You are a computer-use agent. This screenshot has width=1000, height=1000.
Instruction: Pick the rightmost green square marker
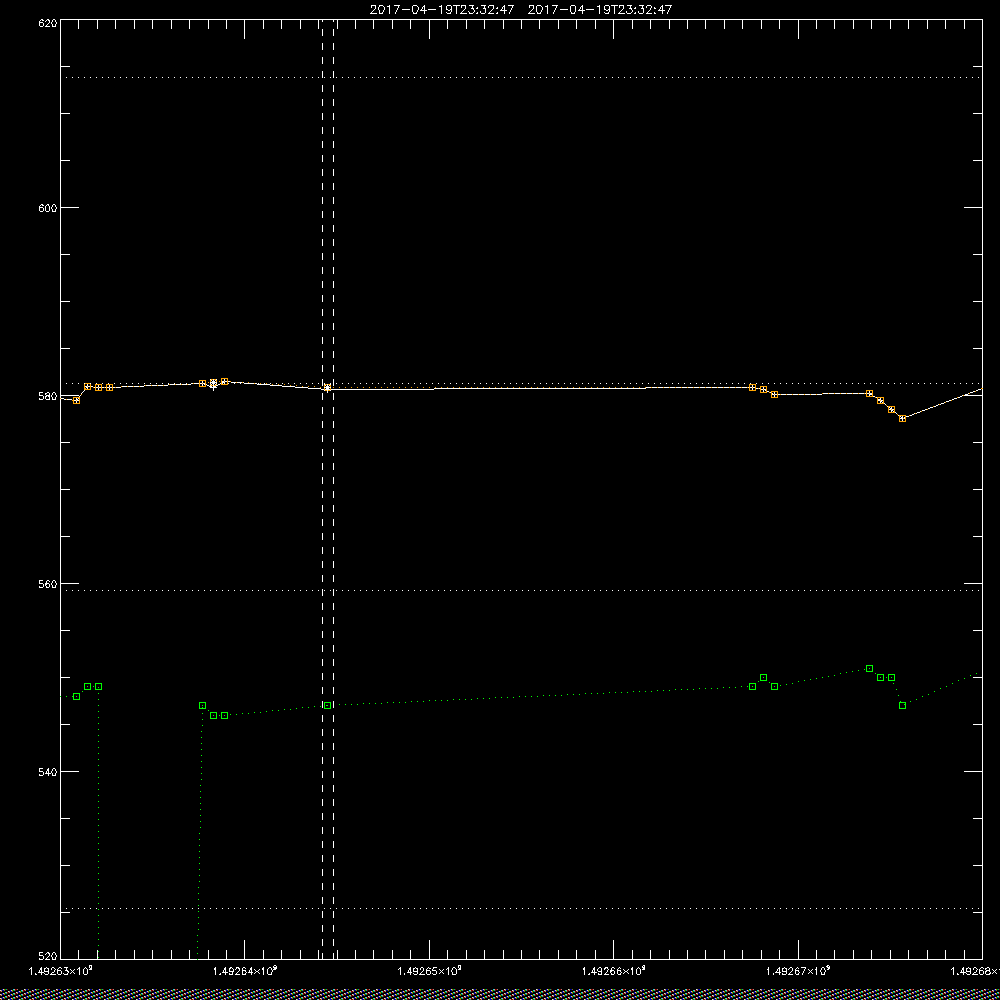coord(902,705)
